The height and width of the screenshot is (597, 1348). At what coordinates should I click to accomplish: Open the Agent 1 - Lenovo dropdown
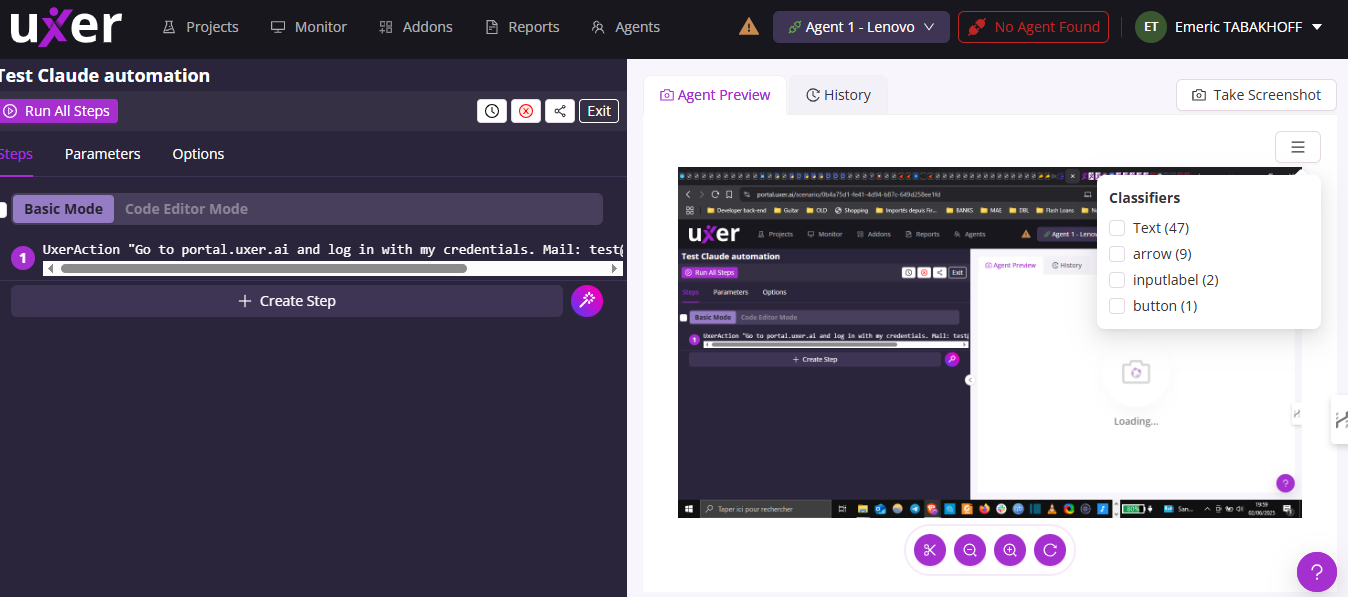tap(861, 27)
